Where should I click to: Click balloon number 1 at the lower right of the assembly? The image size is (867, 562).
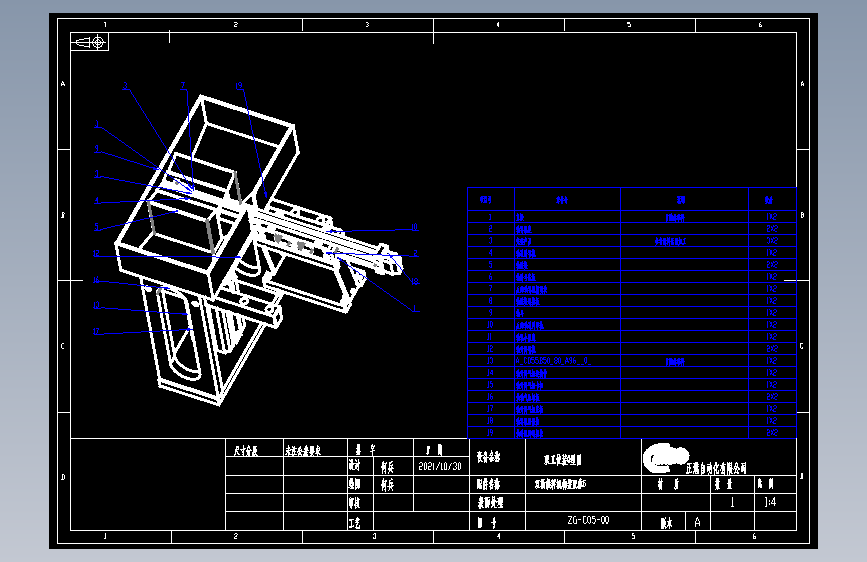(415, 309)
